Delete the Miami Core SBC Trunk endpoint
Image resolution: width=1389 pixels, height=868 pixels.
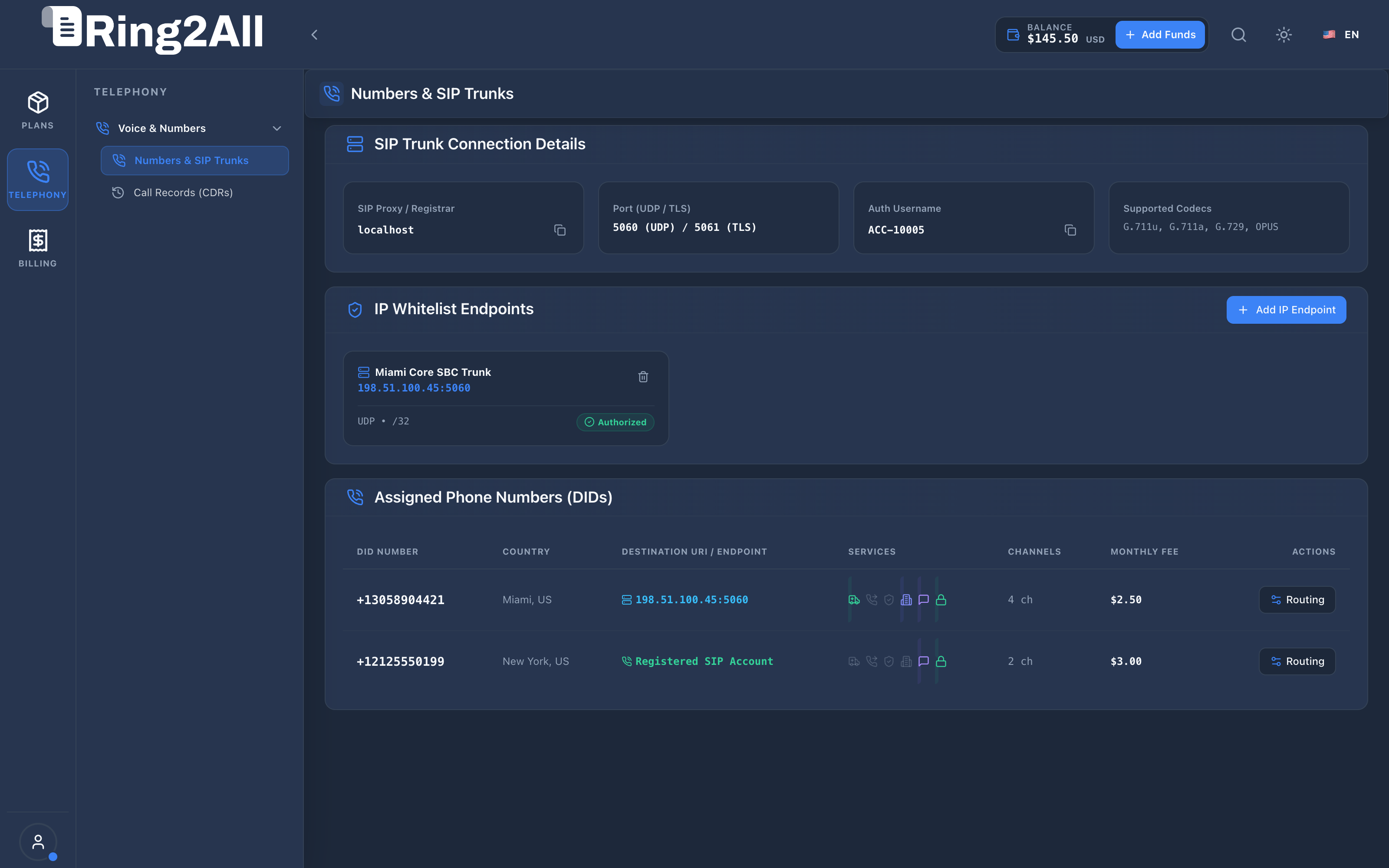click(643, 377)
